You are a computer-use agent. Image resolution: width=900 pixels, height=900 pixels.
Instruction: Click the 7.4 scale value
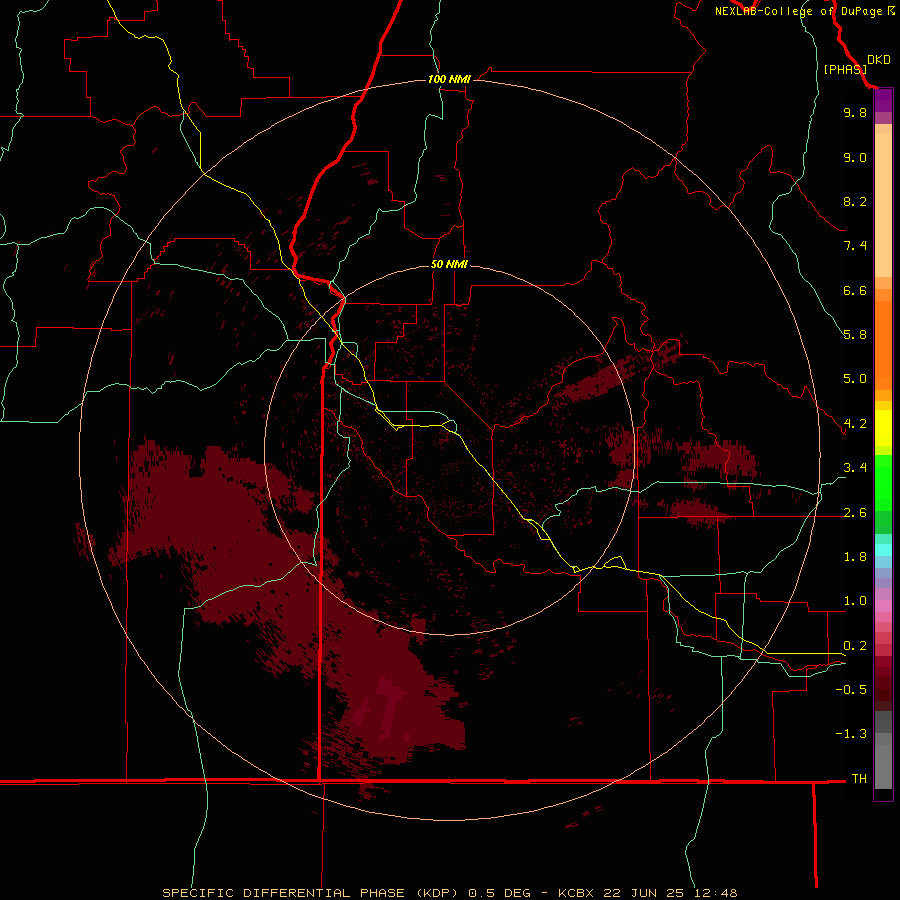[x=855, y=246]
